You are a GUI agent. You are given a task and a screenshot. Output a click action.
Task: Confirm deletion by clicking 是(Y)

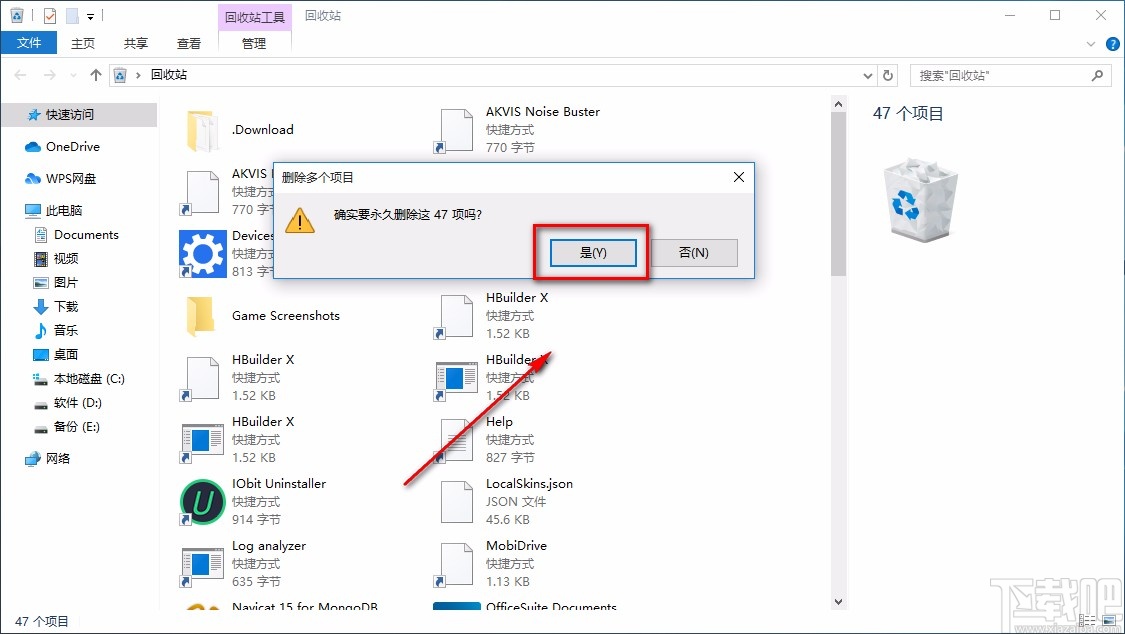pos(592,253)
